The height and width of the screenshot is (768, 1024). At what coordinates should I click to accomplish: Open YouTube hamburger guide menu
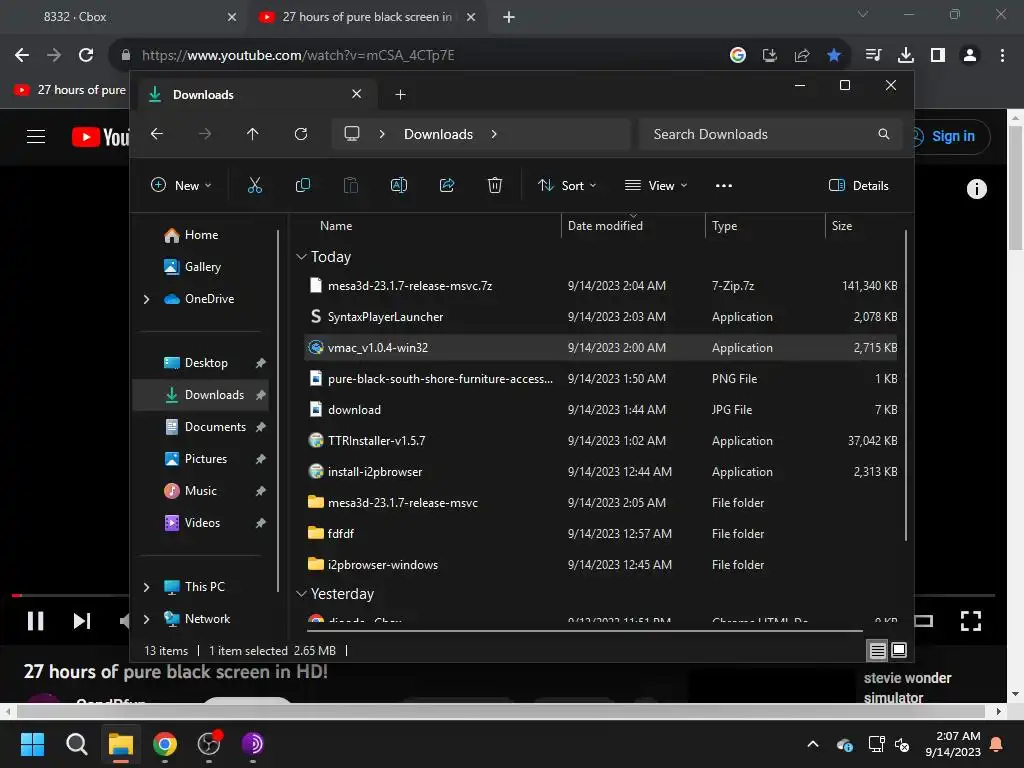pos(36,136)
